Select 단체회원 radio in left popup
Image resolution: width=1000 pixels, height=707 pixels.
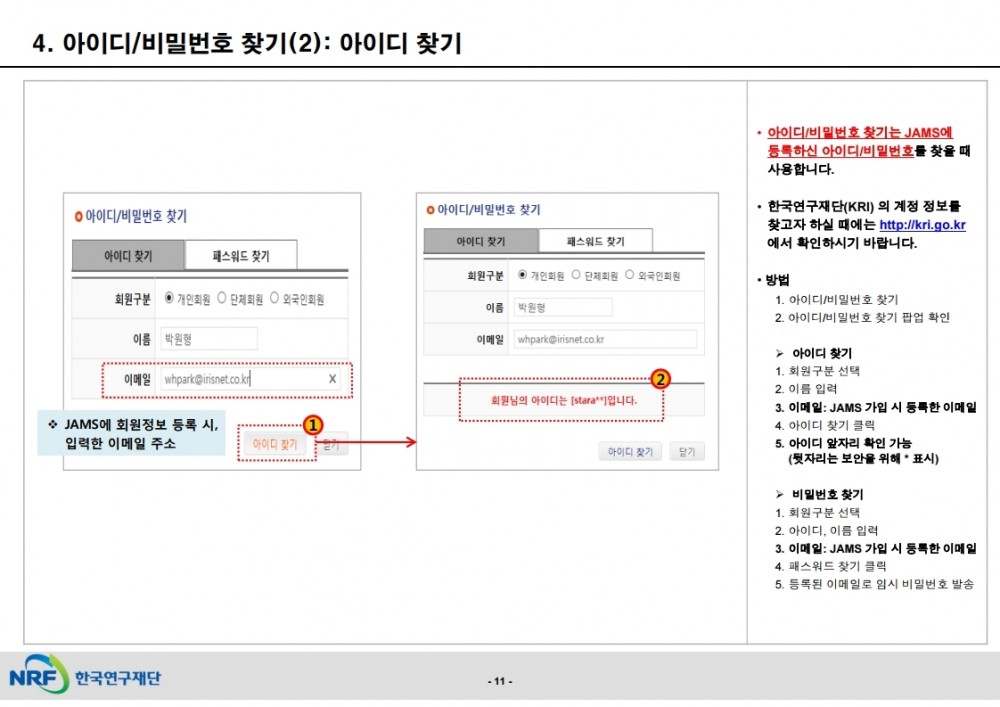pos(222,298)
